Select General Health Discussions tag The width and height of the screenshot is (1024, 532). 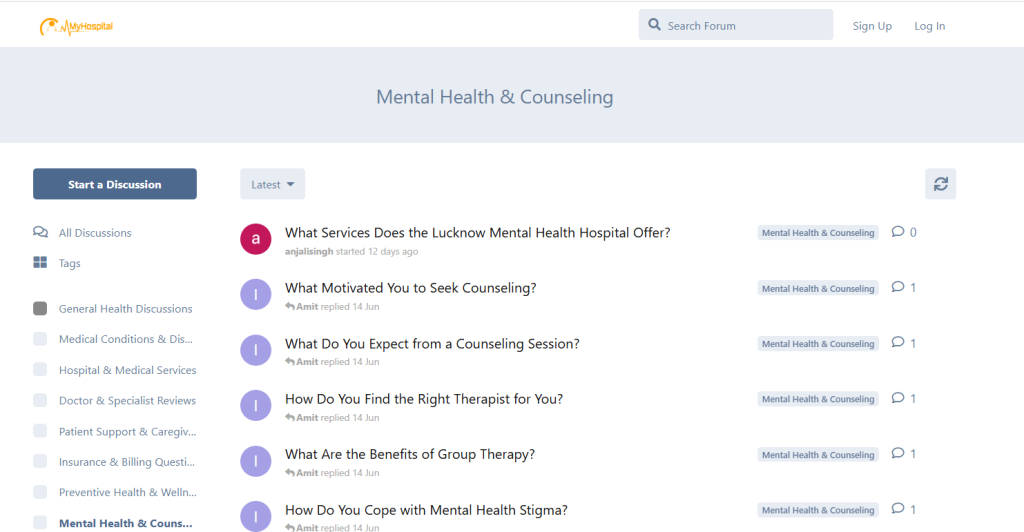125,309
